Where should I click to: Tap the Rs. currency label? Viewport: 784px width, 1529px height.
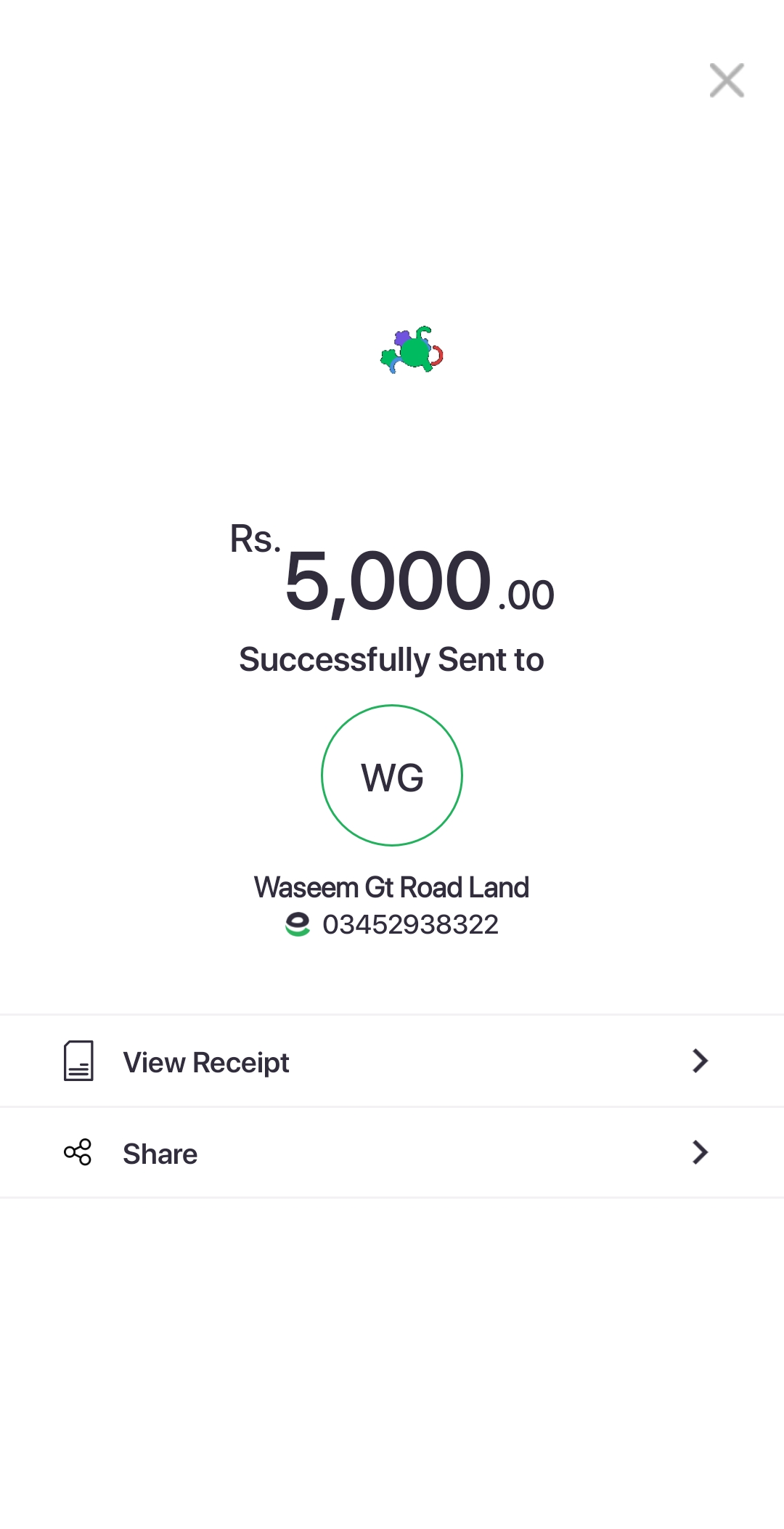pyautogui.click(x=255, y=539)
